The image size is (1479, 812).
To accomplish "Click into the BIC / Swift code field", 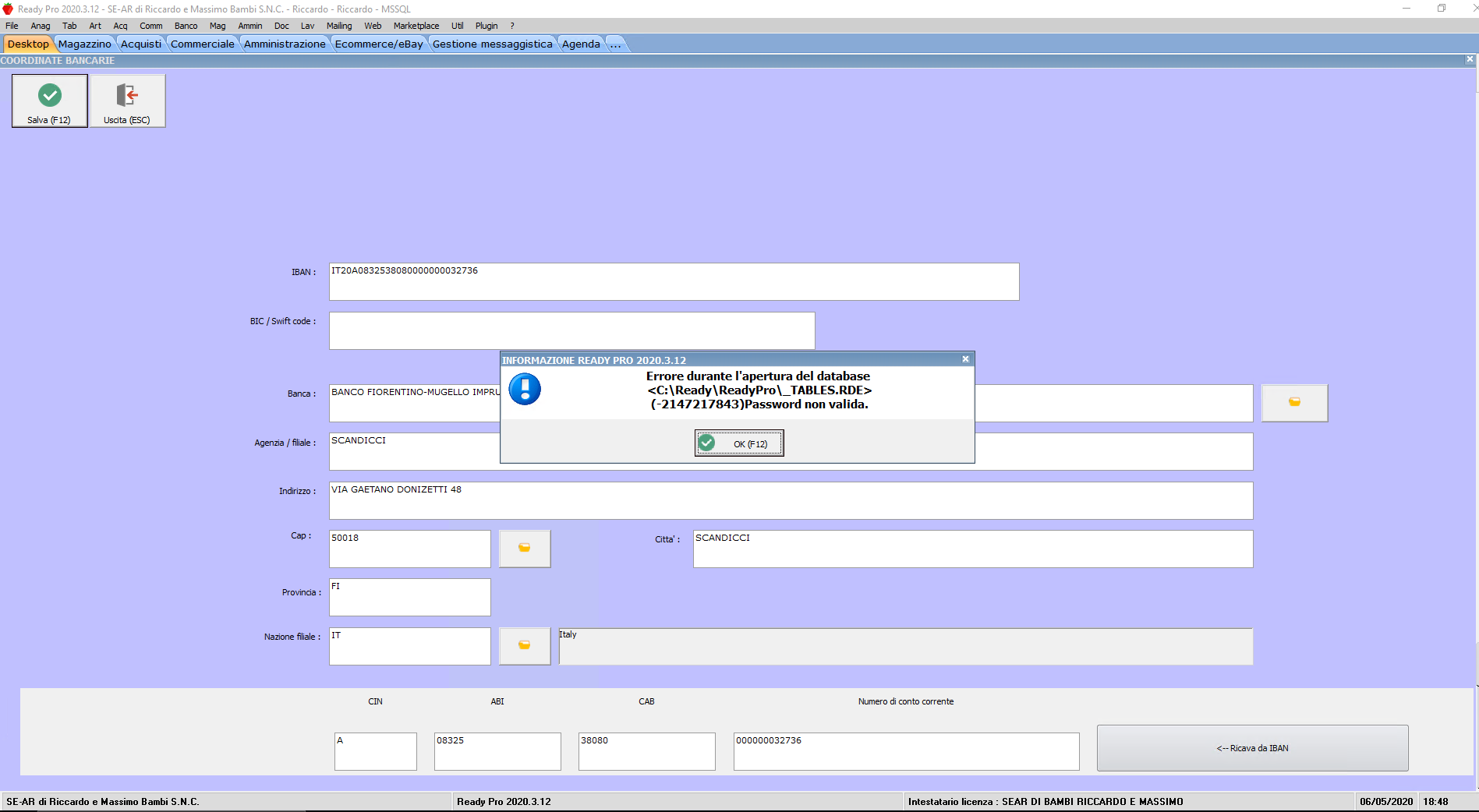I will (571, 331).
